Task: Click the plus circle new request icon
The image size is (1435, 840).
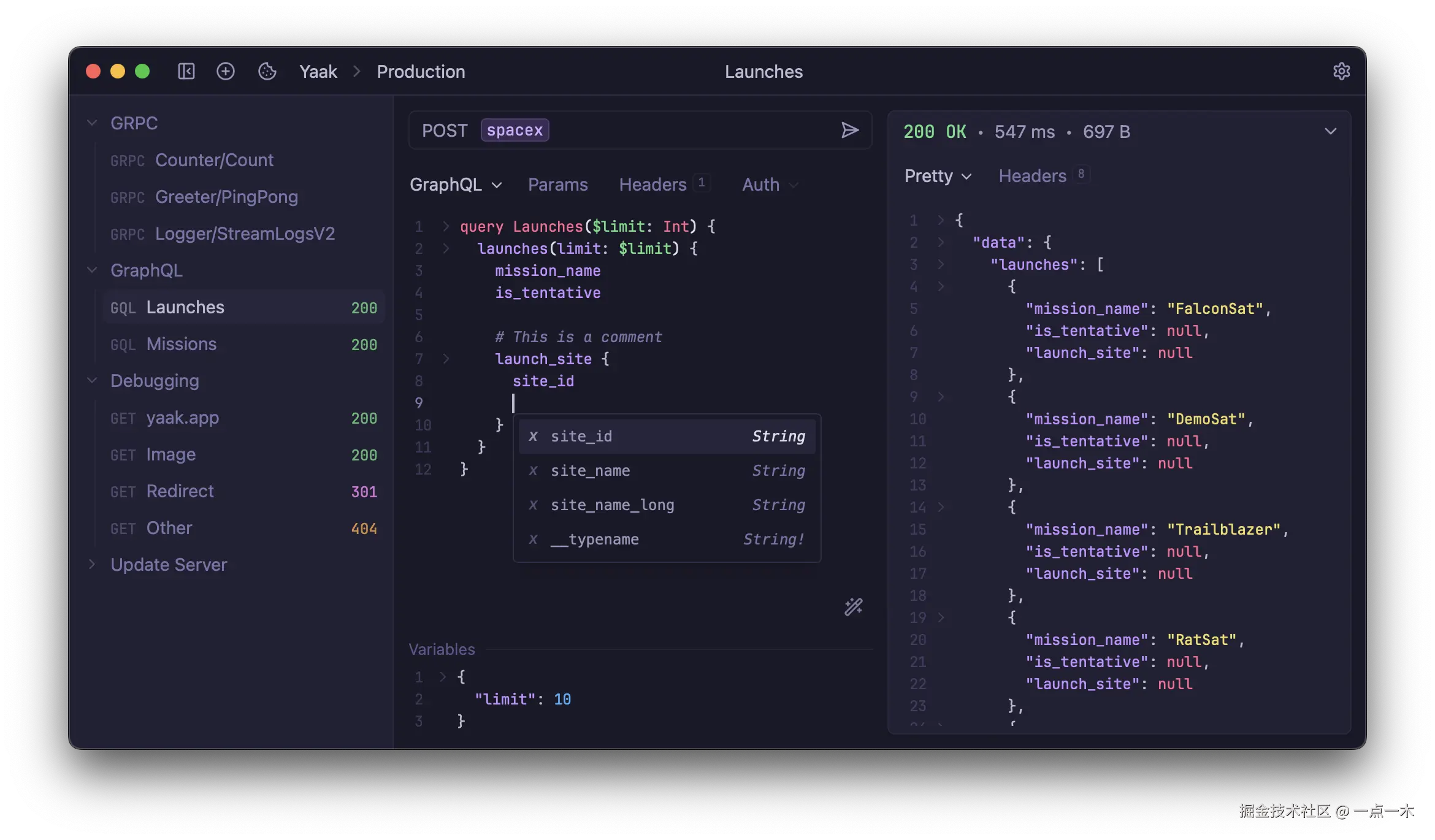Action: 226,71
